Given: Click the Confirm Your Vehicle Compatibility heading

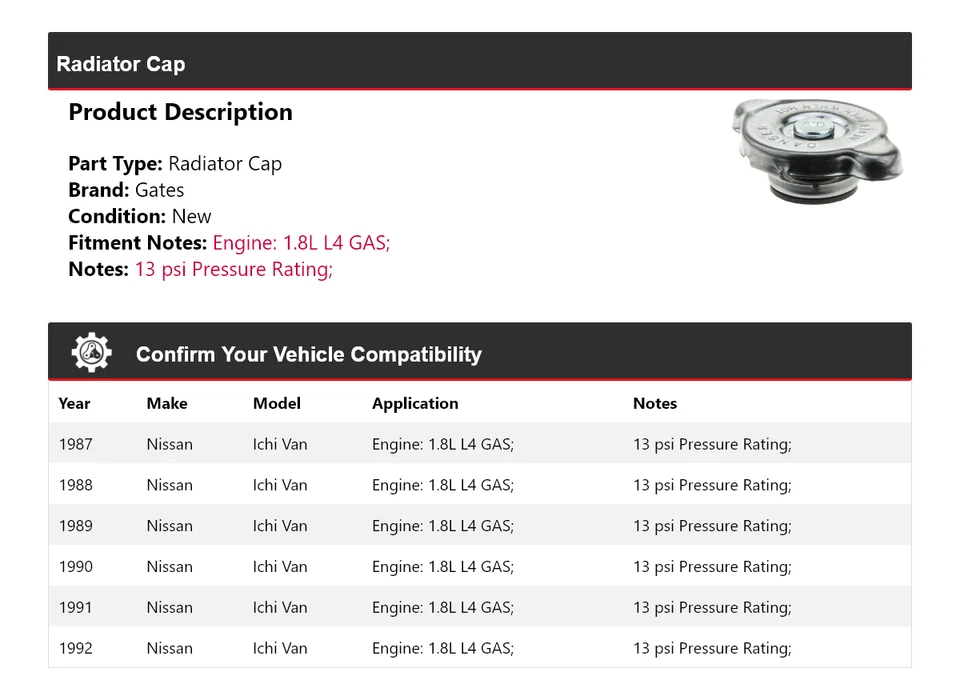Looking at the screenshot, I should (308, 354).
